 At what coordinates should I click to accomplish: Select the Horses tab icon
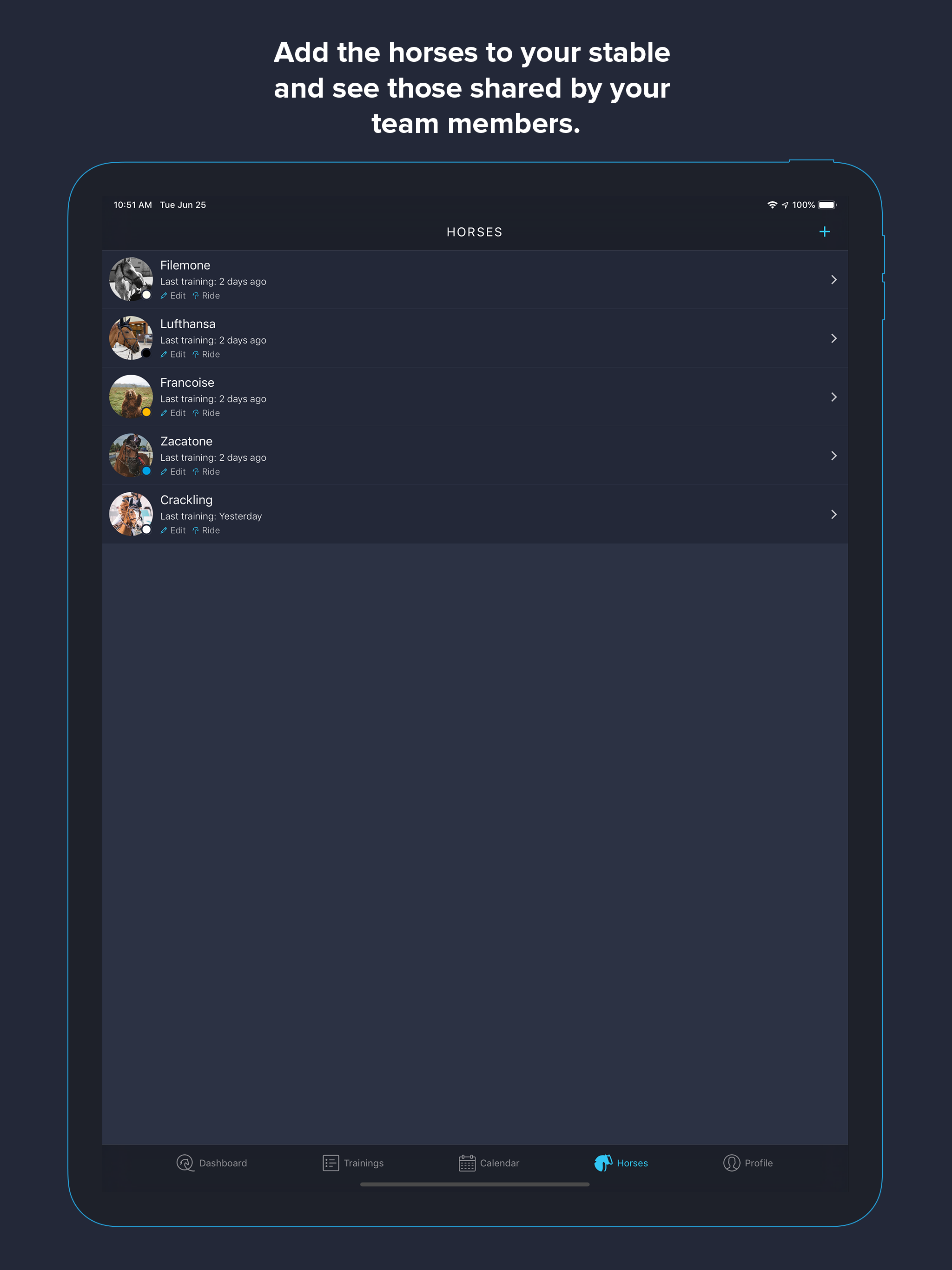(x=603, y=1163)
